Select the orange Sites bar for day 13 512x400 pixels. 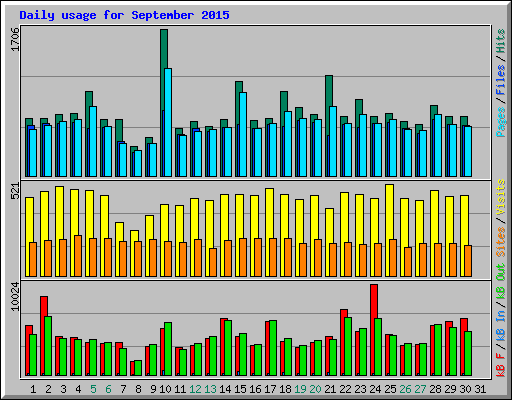tap(213, 262)
